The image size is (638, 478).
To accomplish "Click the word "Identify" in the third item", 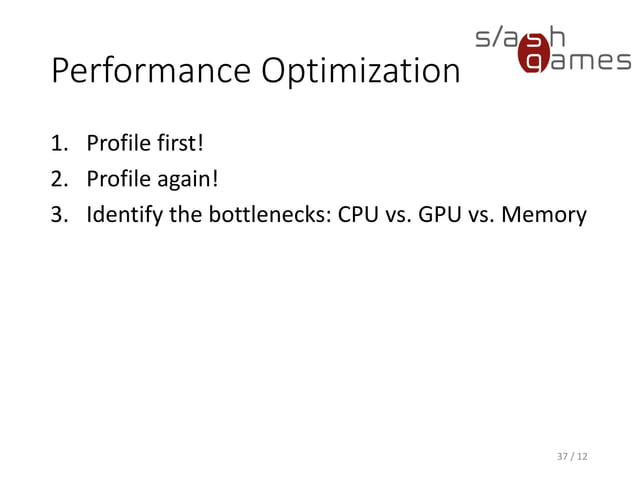I will 120,214.
